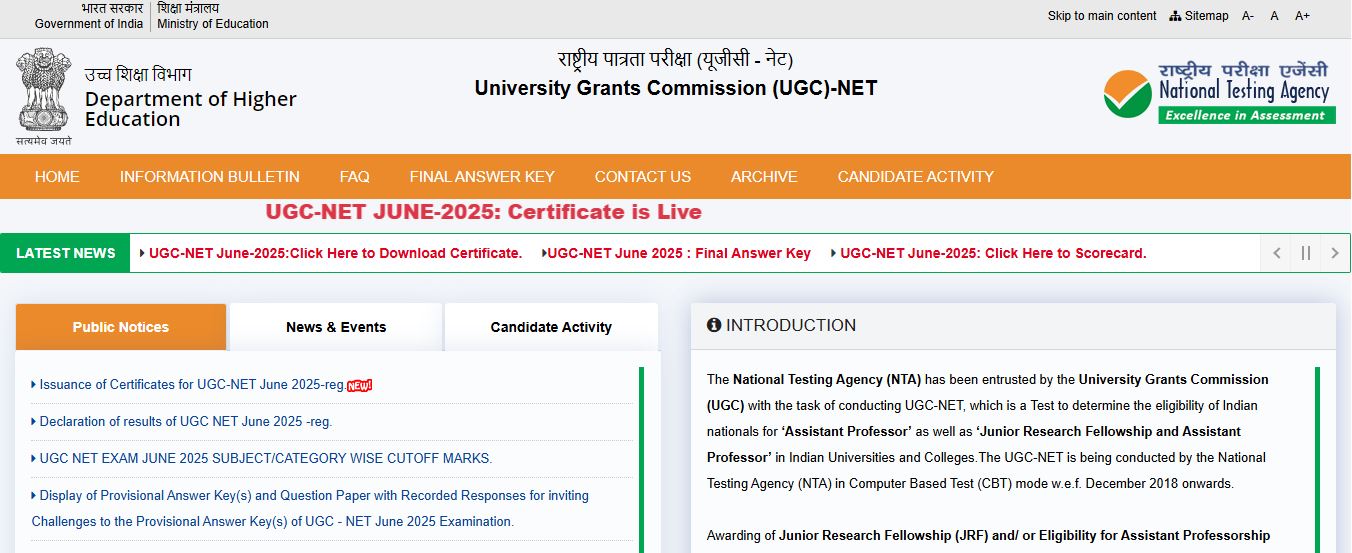The height and width of the screenshot is (553, 1352).
Task: Open Issuance of Certificates notice link
Action: [192, 385]
